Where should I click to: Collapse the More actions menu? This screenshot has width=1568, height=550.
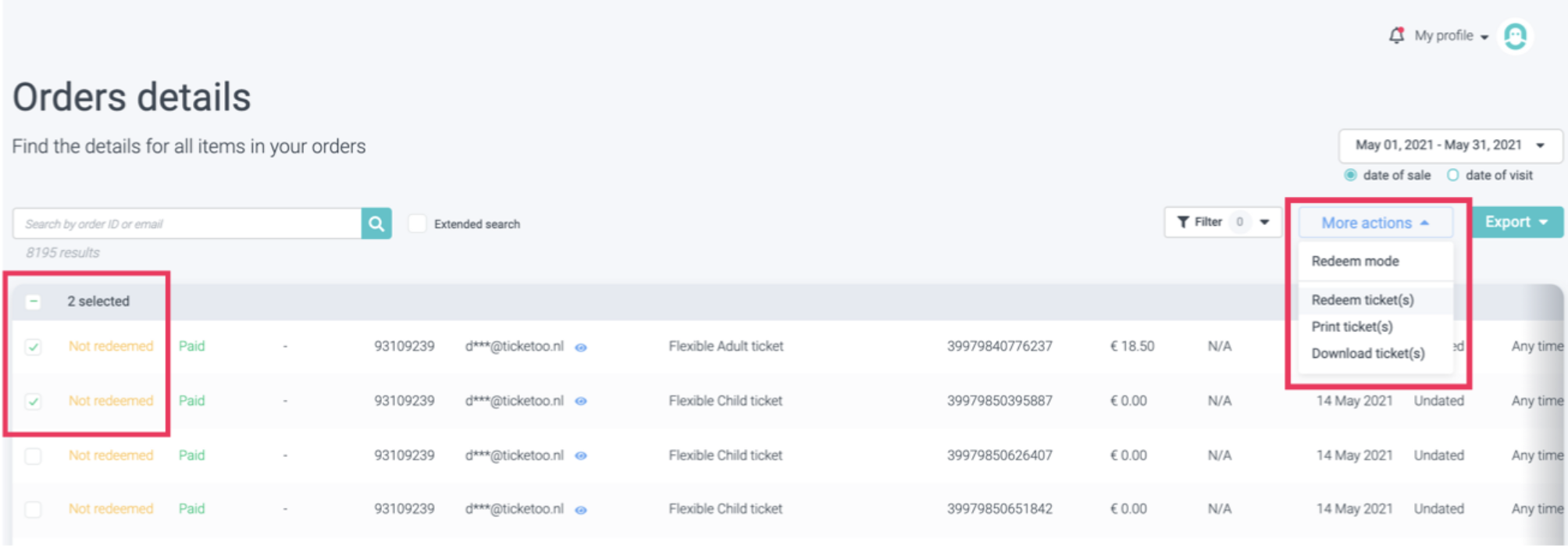pyautogui.click(x=1374, y=223)
